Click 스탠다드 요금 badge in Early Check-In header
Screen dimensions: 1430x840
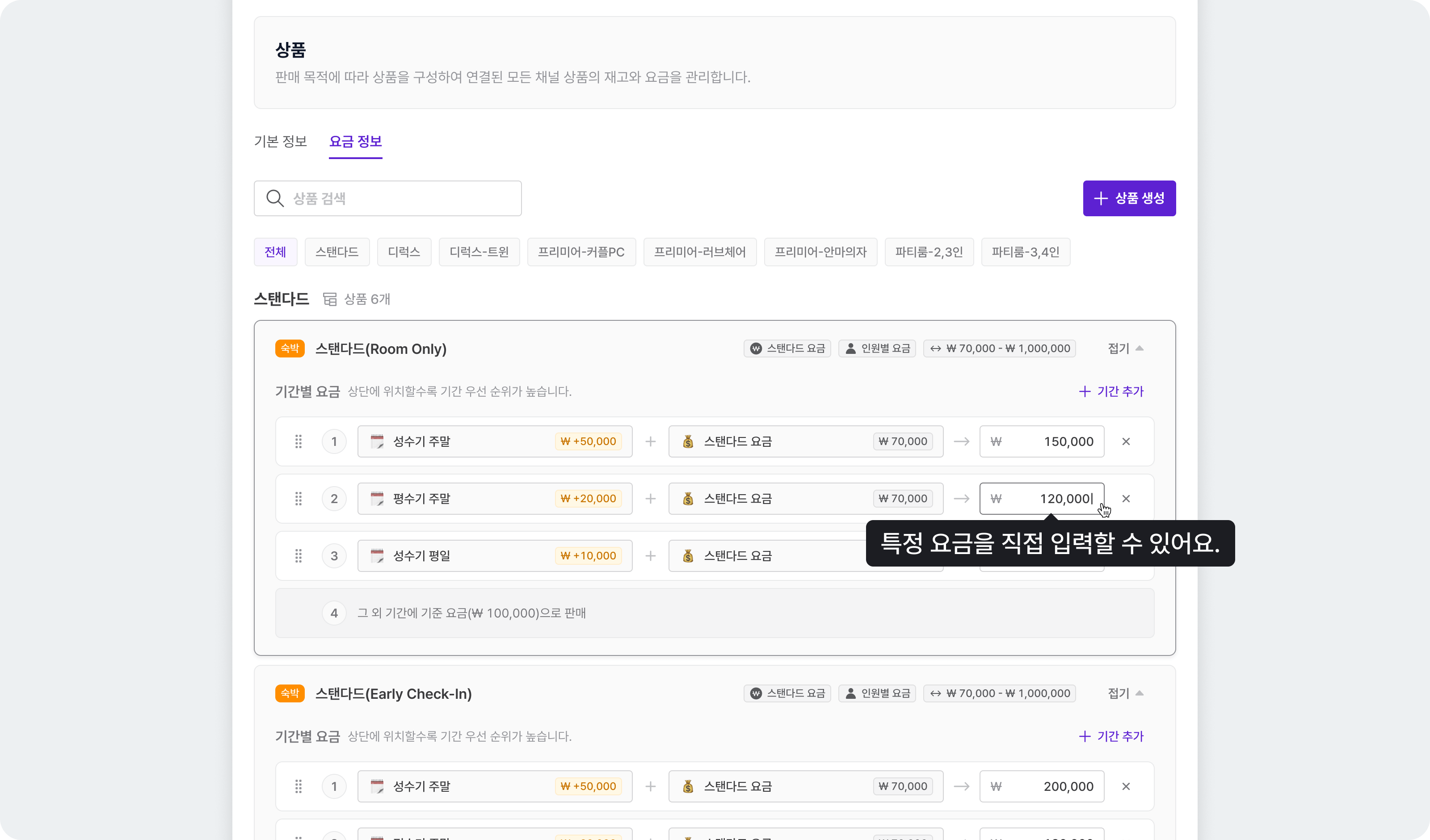click(787, 693)
